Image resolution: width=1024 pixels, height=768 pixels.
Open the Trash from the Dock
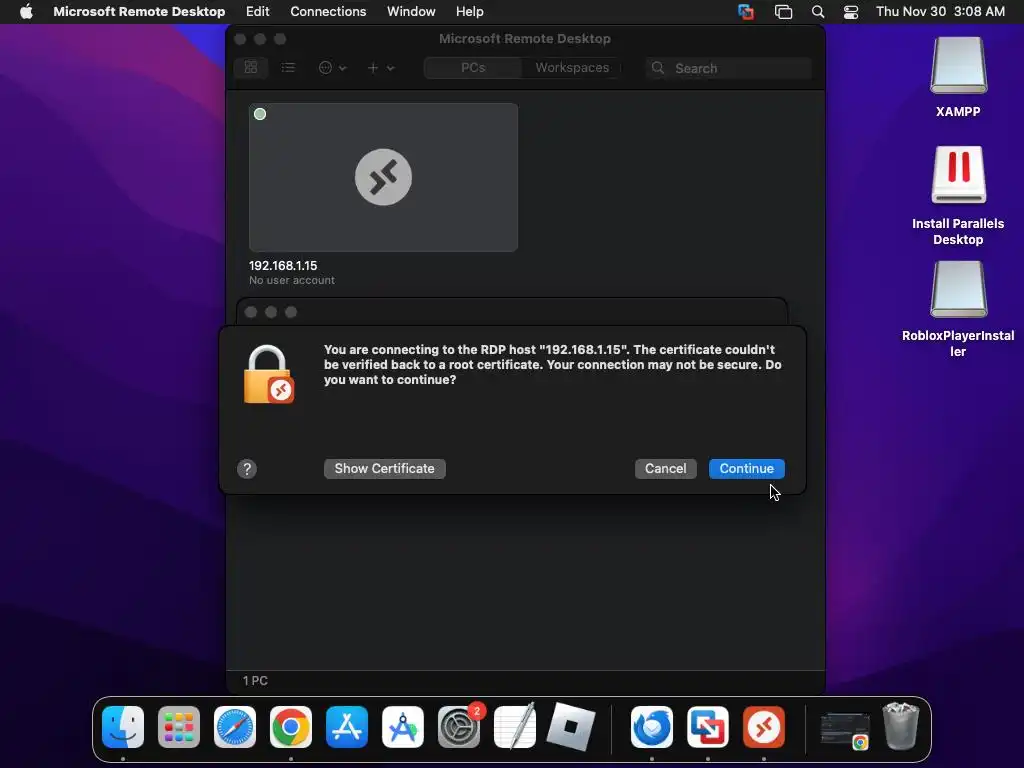pos(901,726)
